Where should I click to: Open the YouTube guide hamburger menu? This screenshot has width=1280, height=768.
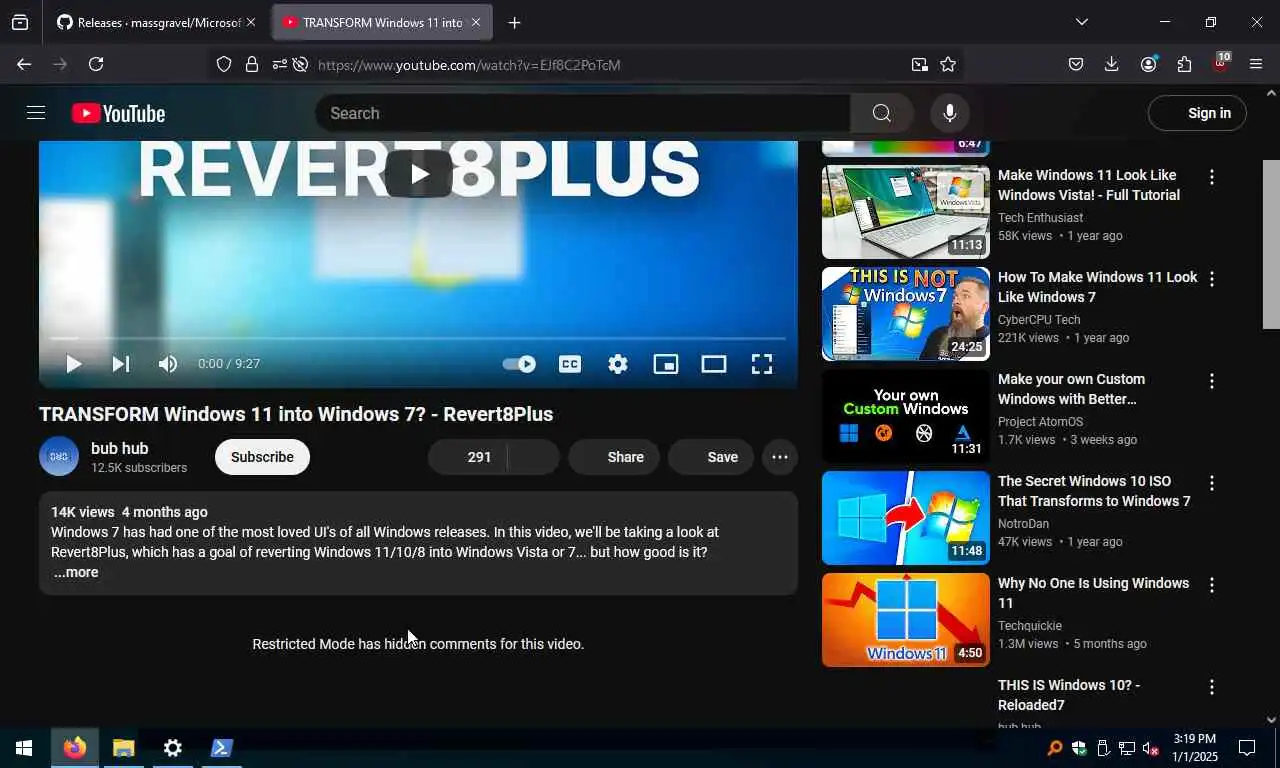coord(36,113)
